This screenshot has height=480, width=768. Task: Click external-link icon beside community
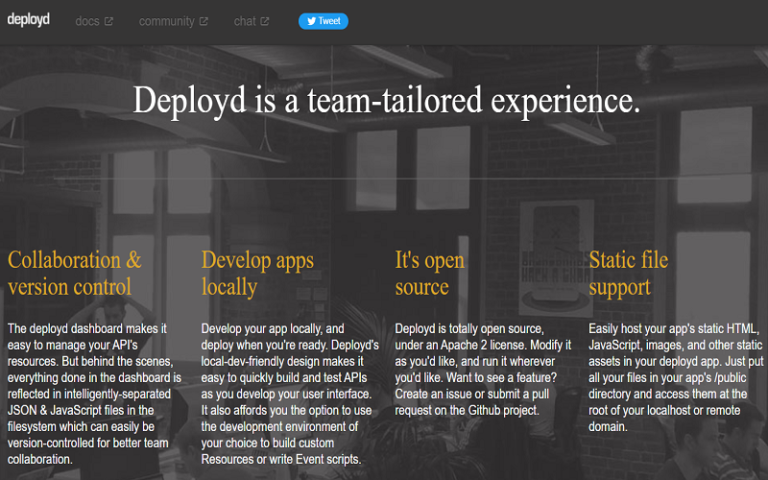pos(204,21)
